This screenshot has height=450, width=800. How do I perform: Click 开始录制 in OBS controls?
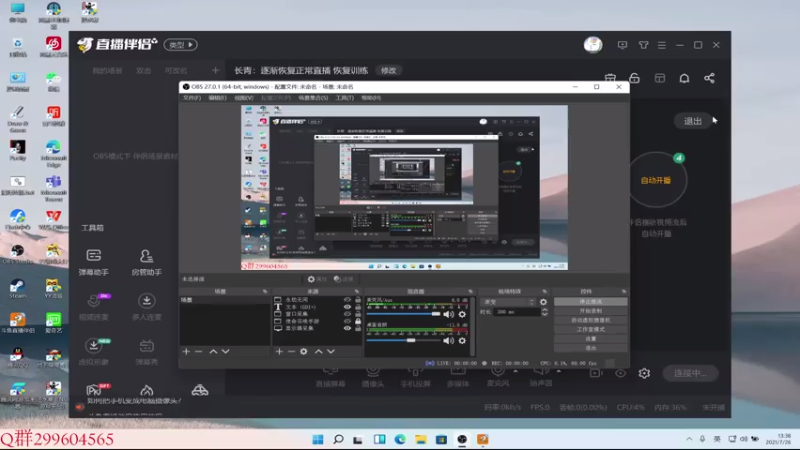click(x=590, y=311)
